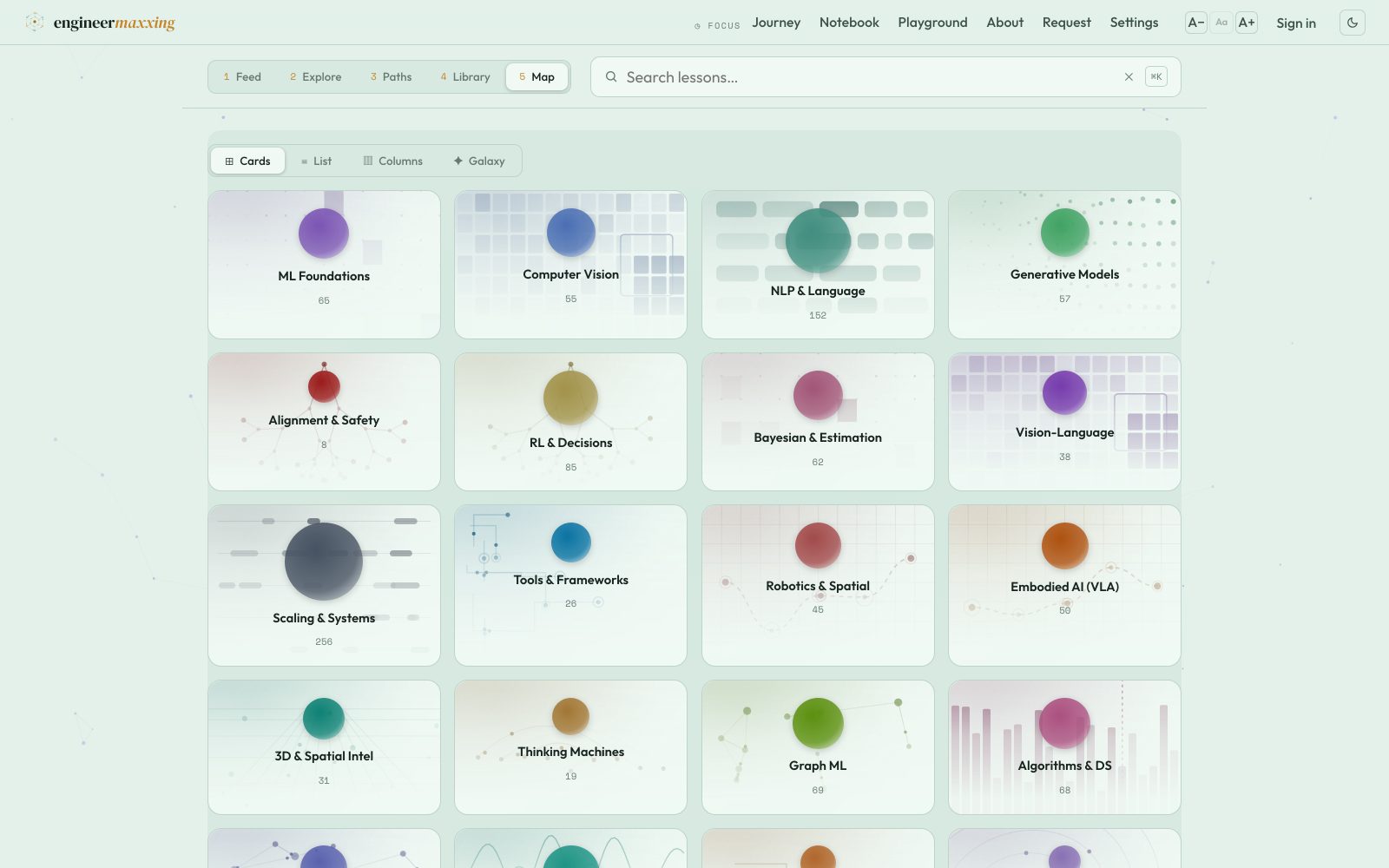Image resolution: width=1389 pixels, height=868 pixels.
Task: Open the Feed tab
Action: pyautogui.click(x=242, y=76)
